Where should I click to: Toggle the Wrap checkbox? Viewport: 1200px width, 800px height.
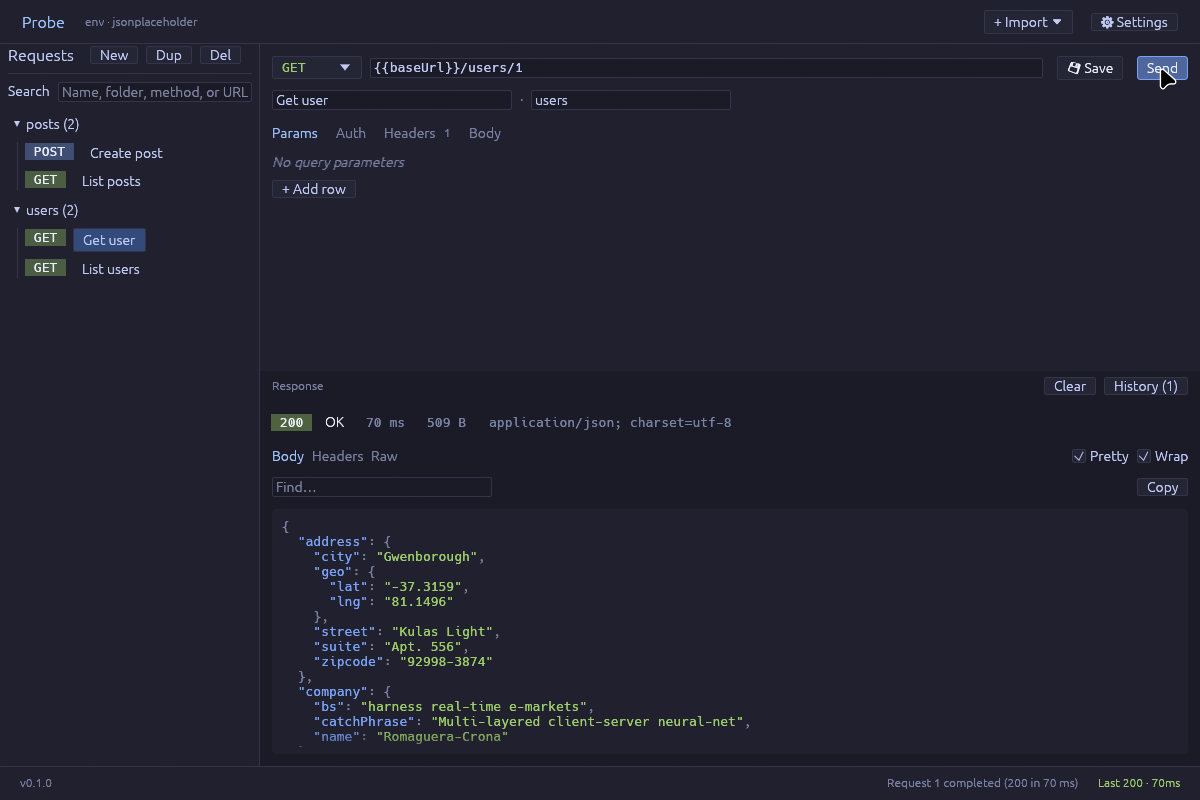(1144, 456)
